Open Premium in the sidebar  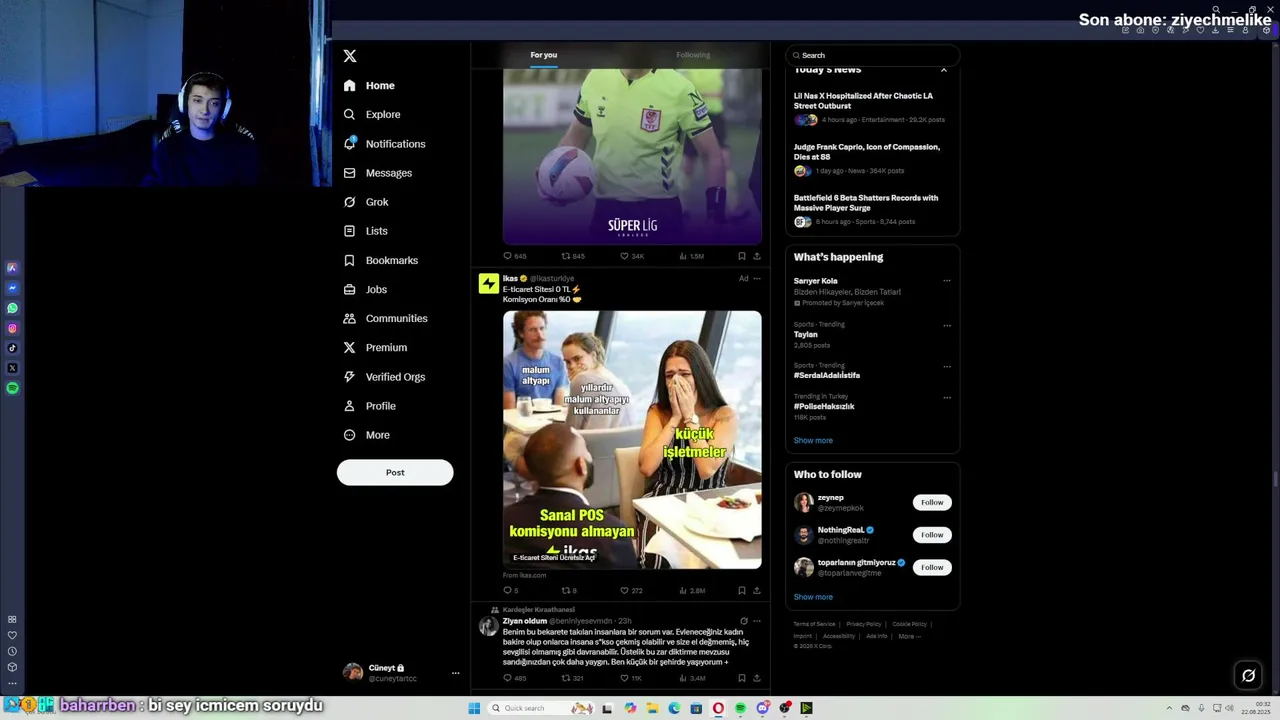tap(374, 347)
